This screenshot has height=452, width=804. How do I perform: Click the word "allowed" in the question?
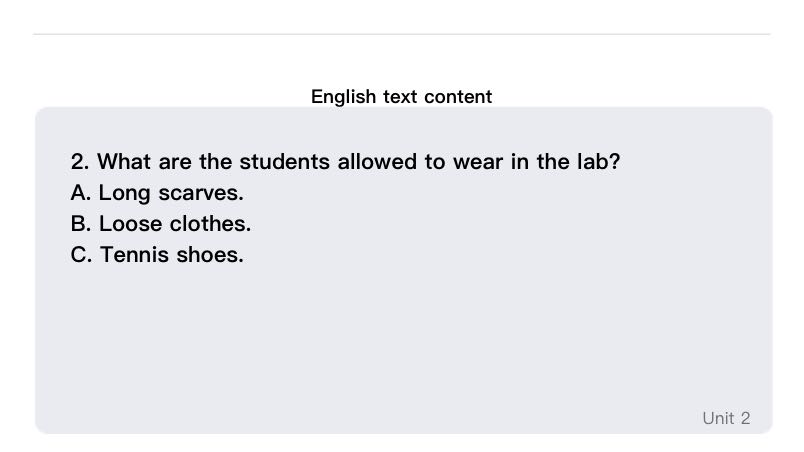[x=376, y=162]
